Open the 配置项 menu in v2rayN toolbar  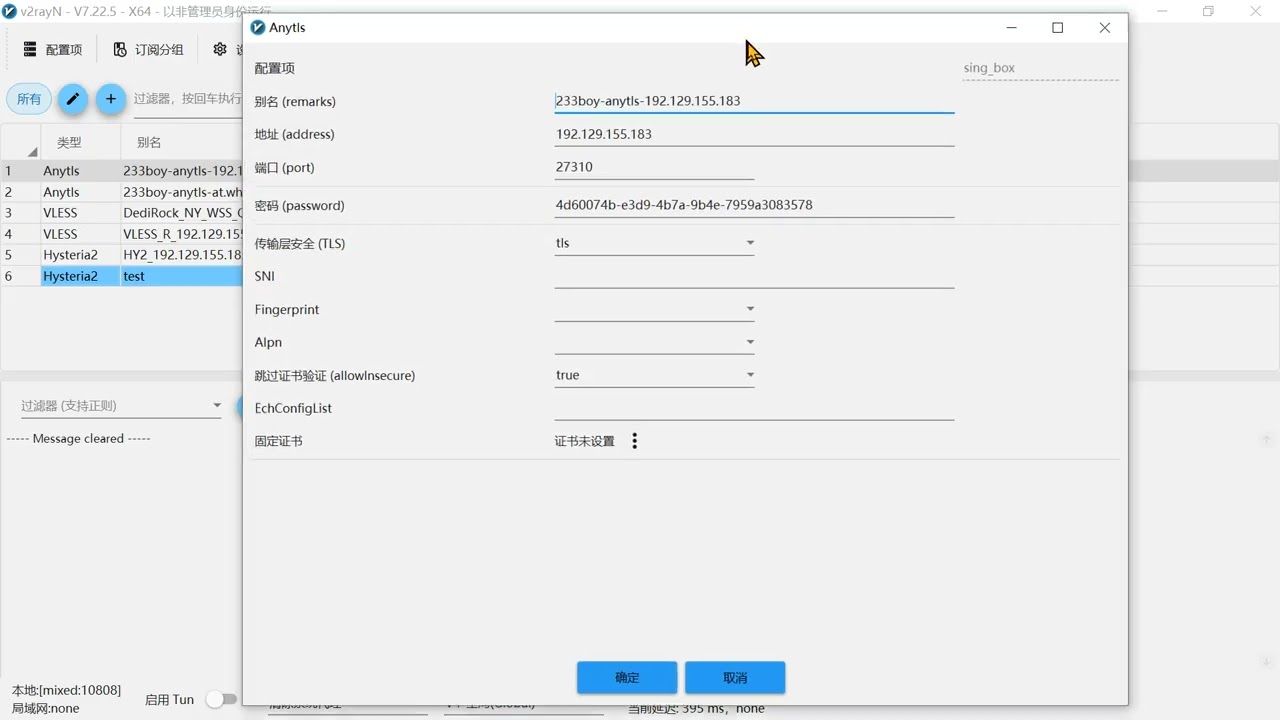53,49
